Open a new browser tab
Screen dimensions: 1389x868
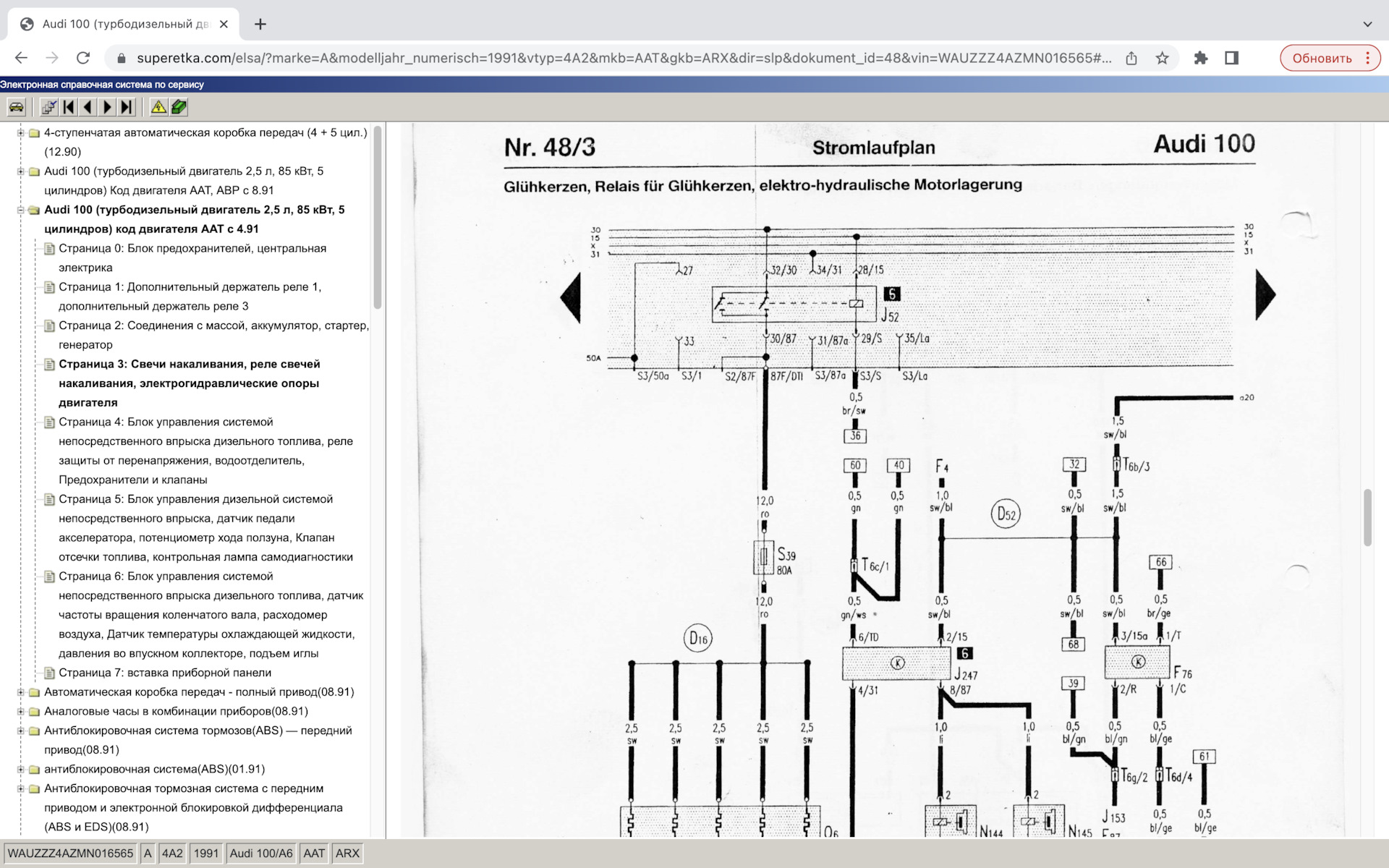(x=260, y=24)
